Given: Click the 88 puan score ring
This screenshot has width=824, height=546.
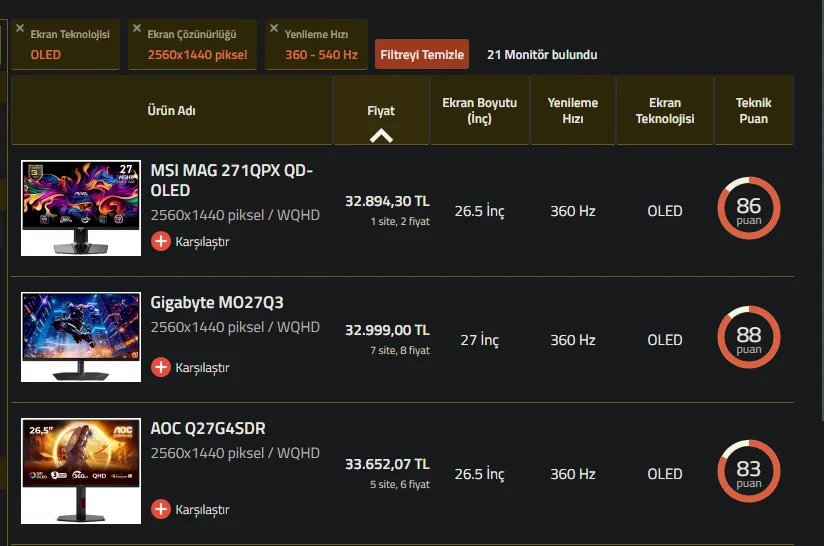Looking at the screenshot, I should [748, 338].
